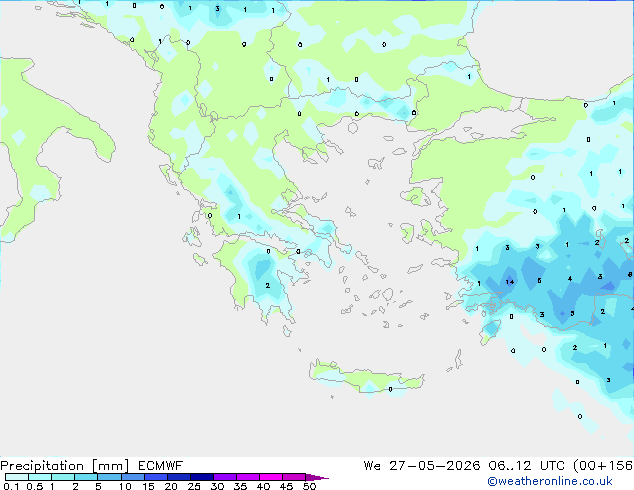
Task: Click the 35–40 mm legend color swatch
Action: tap(247, 477)
